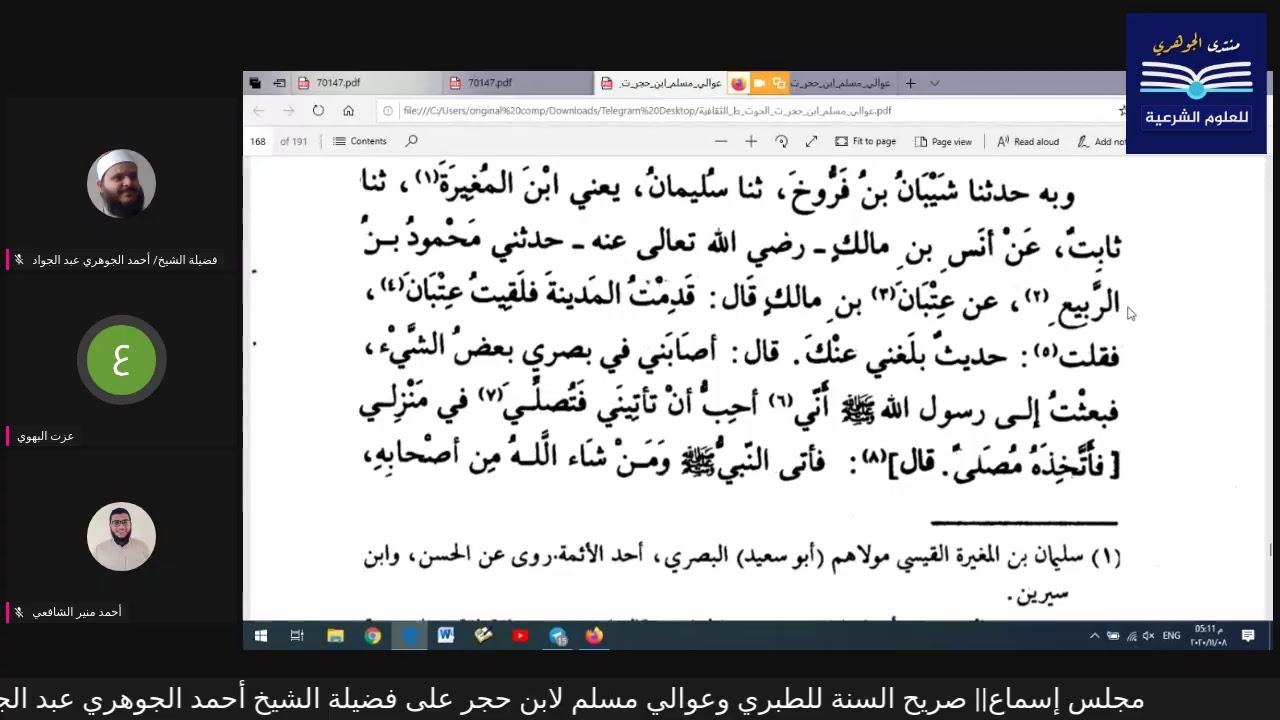Image resolution: width=1280 pixels, height=720 pixels.
Task: Show hidden system tray icons
Action: [1094, 636]
